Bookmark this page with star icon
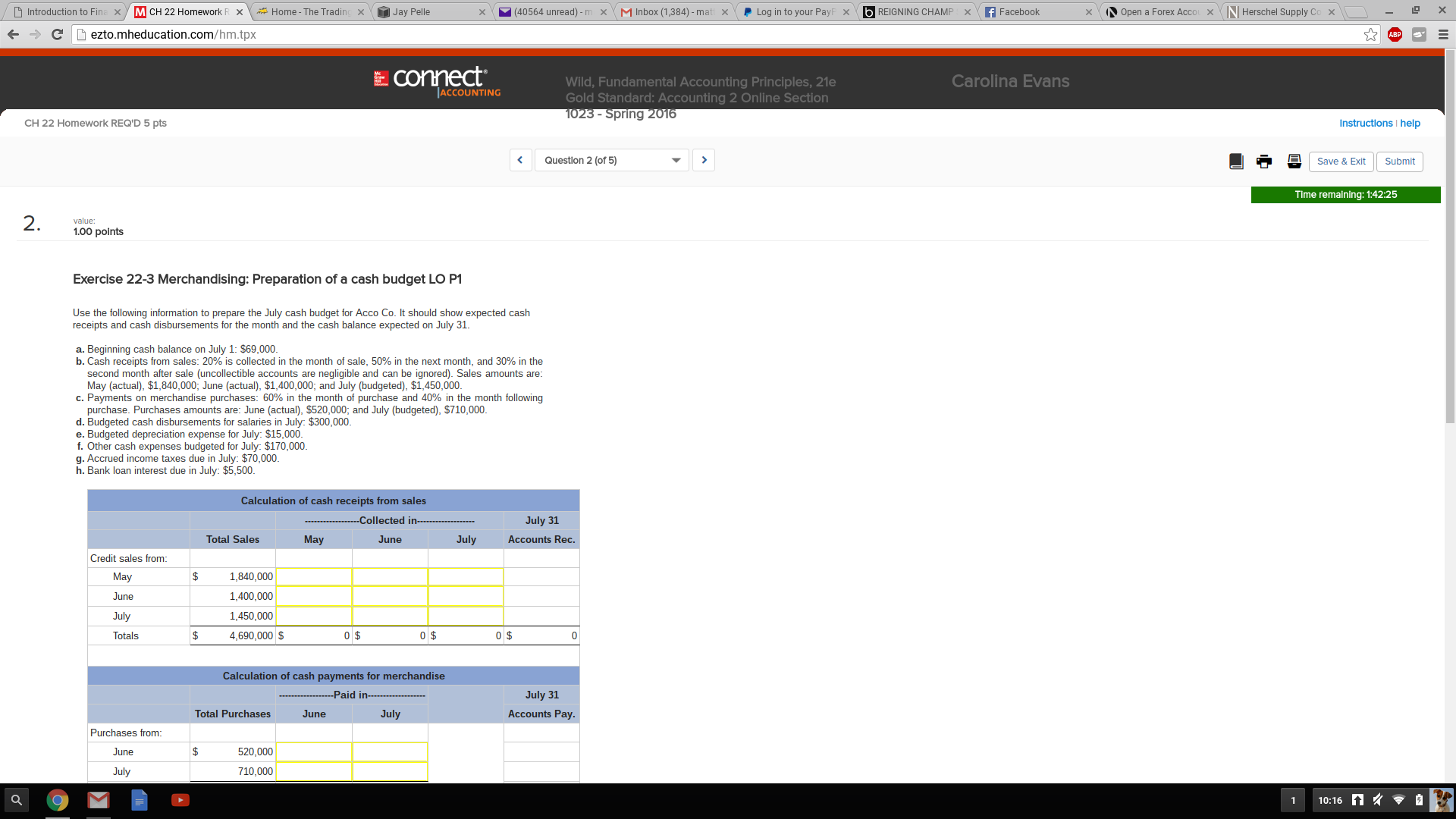 (x=1370, y=35)
